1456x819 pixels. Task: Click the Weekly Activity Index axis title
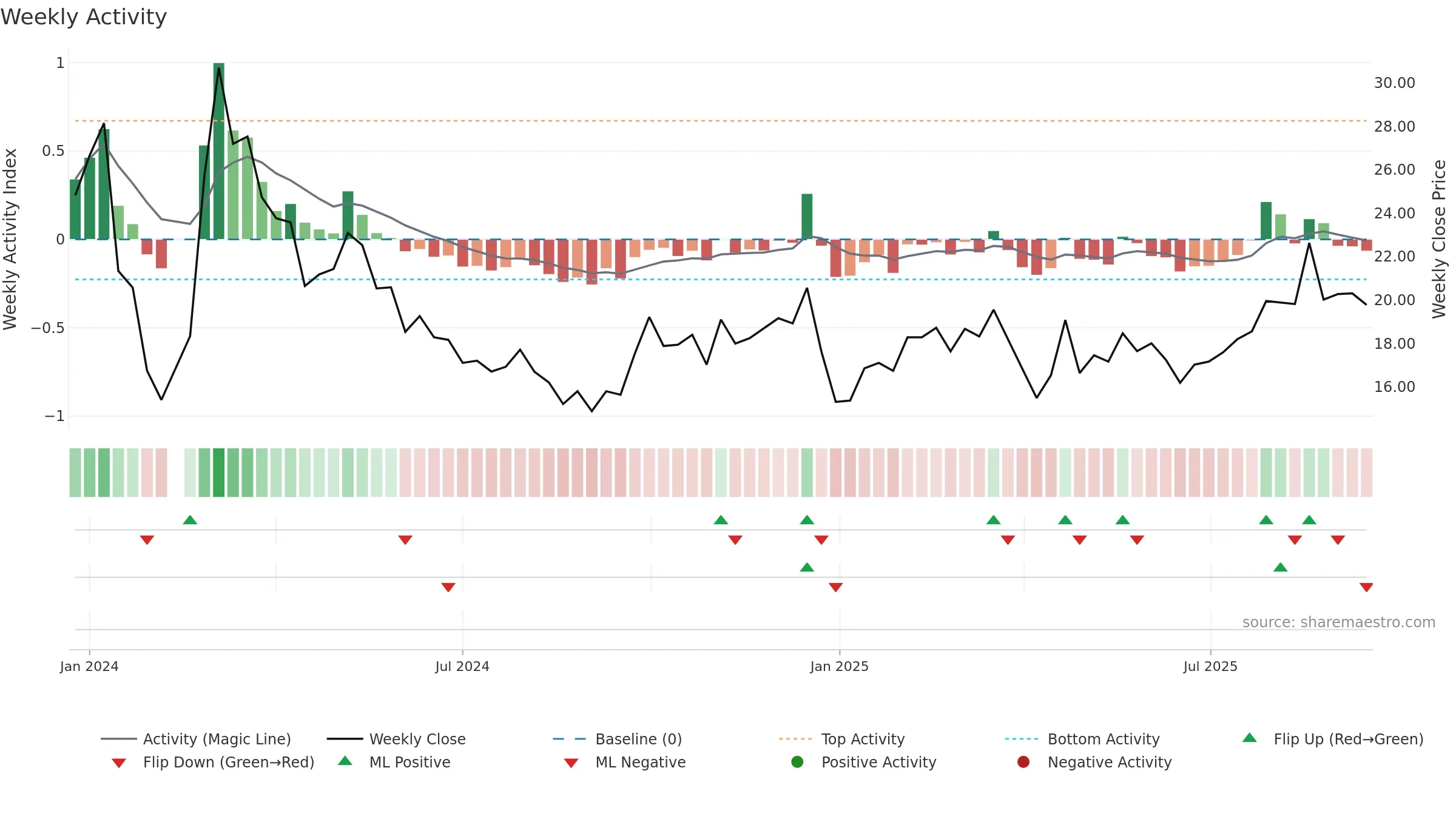click(x=10, y=239)
